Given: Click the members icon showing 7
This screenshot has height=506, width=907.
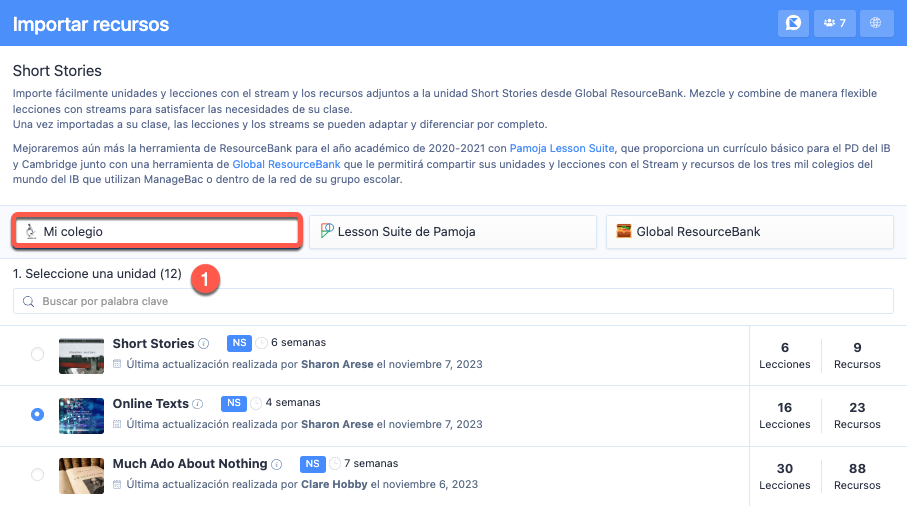Looking at the screenshot, I should [x=834, y=23].
